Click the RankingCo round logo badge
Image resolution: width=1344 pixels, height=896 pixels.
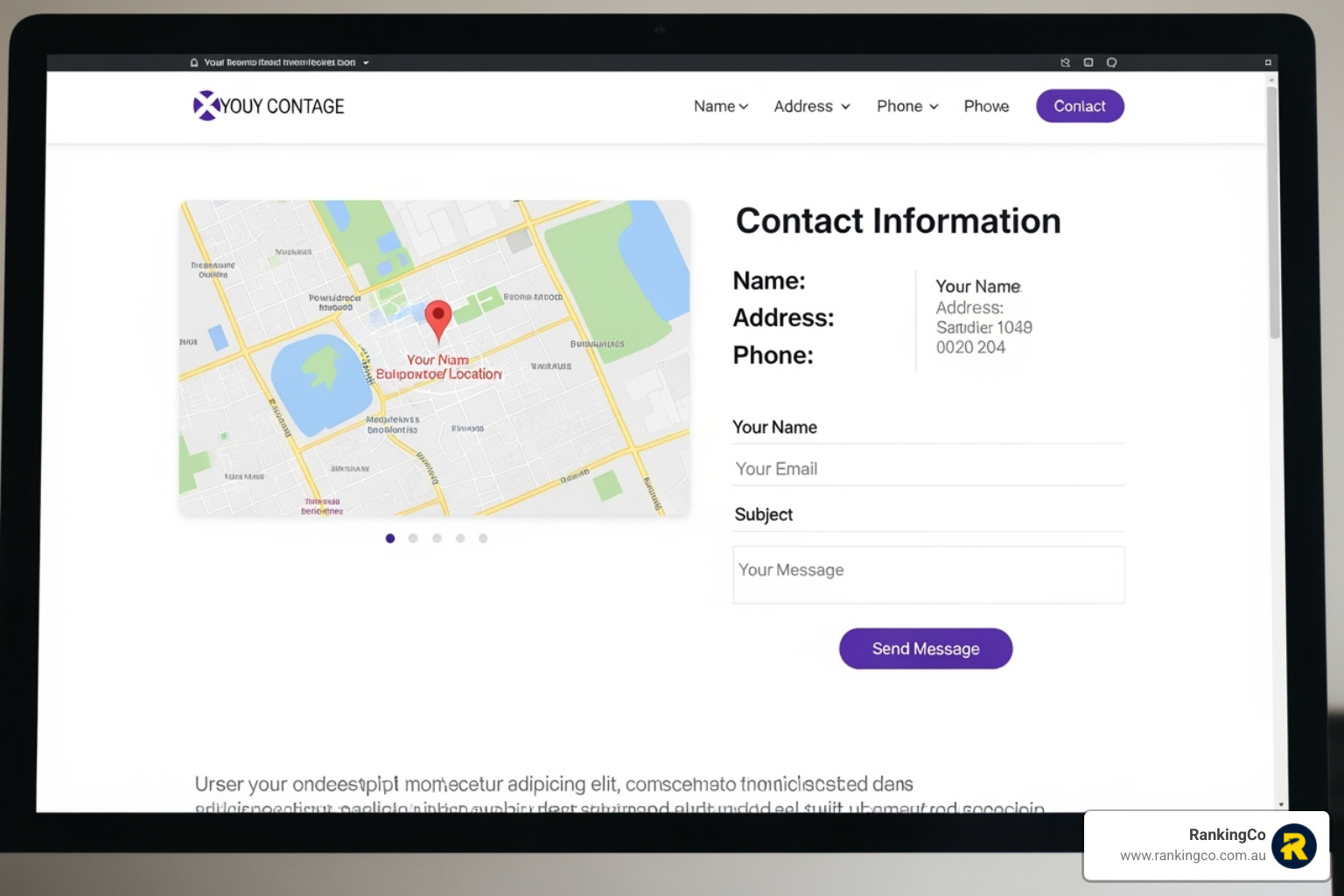1294,846
